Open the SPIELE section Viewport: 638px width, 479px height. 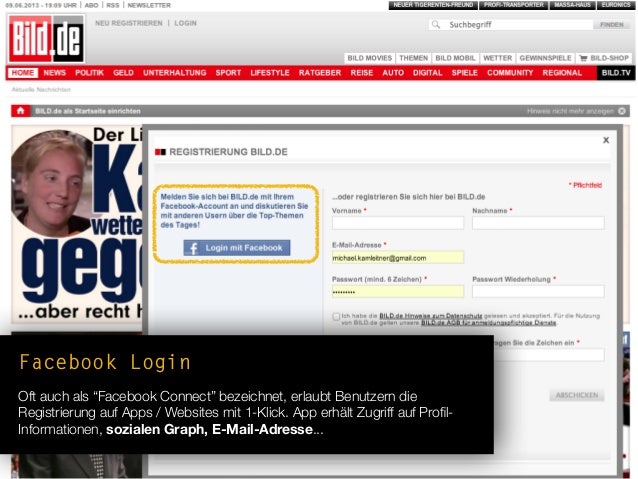click(464, 73)
